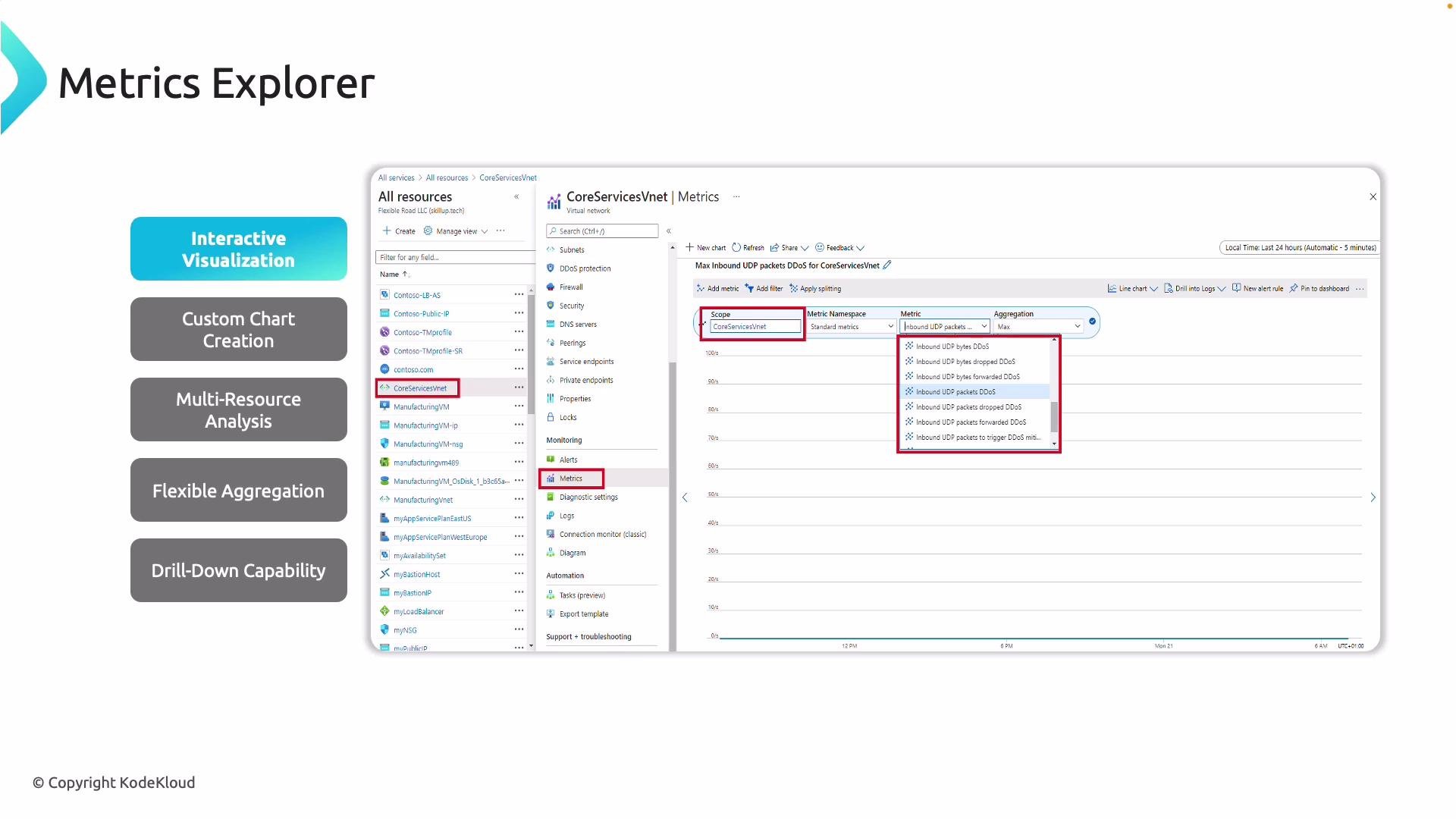
Task: Open the Share dropdown
Action: tap(789, 247)
